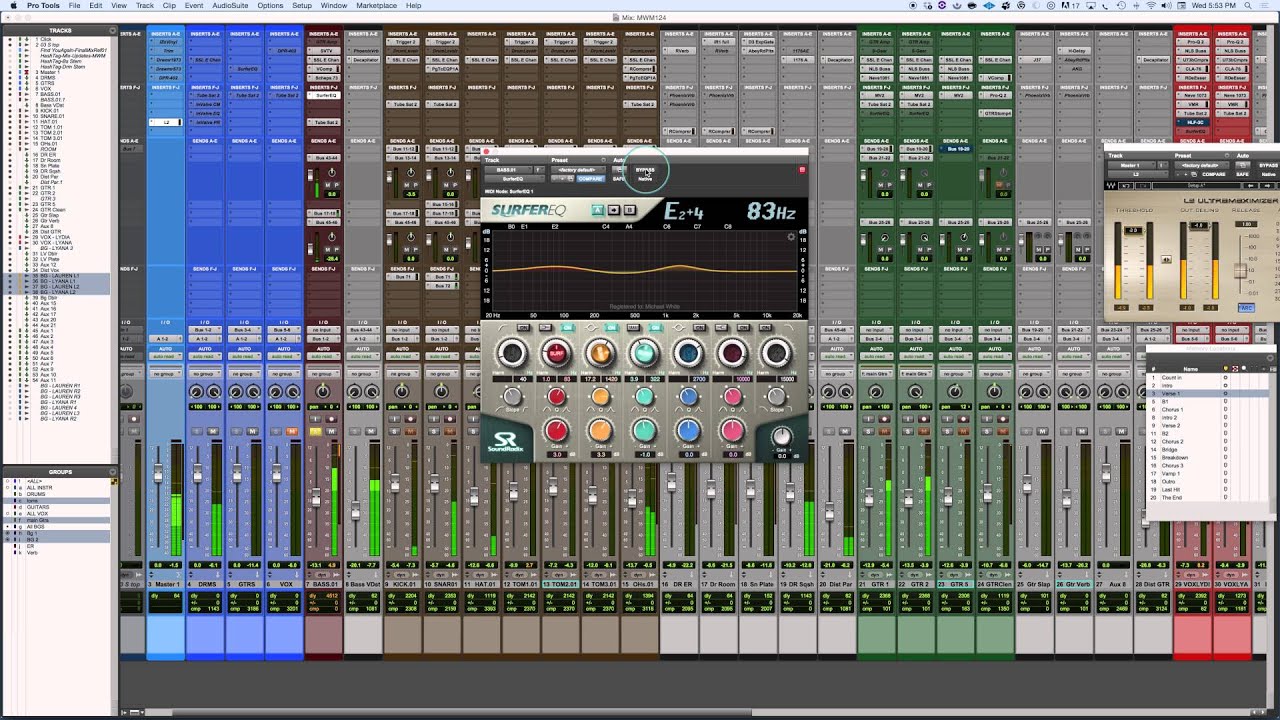Click the magenta band frequency knob
Screen dimensions: 1280x720
(x=732, y=352)
